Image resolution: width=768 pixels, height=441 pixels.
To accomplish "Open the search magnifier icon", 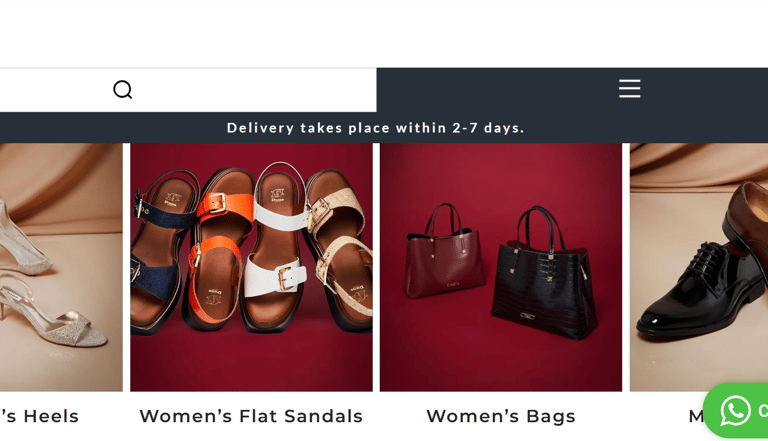I will pos(122,90).
